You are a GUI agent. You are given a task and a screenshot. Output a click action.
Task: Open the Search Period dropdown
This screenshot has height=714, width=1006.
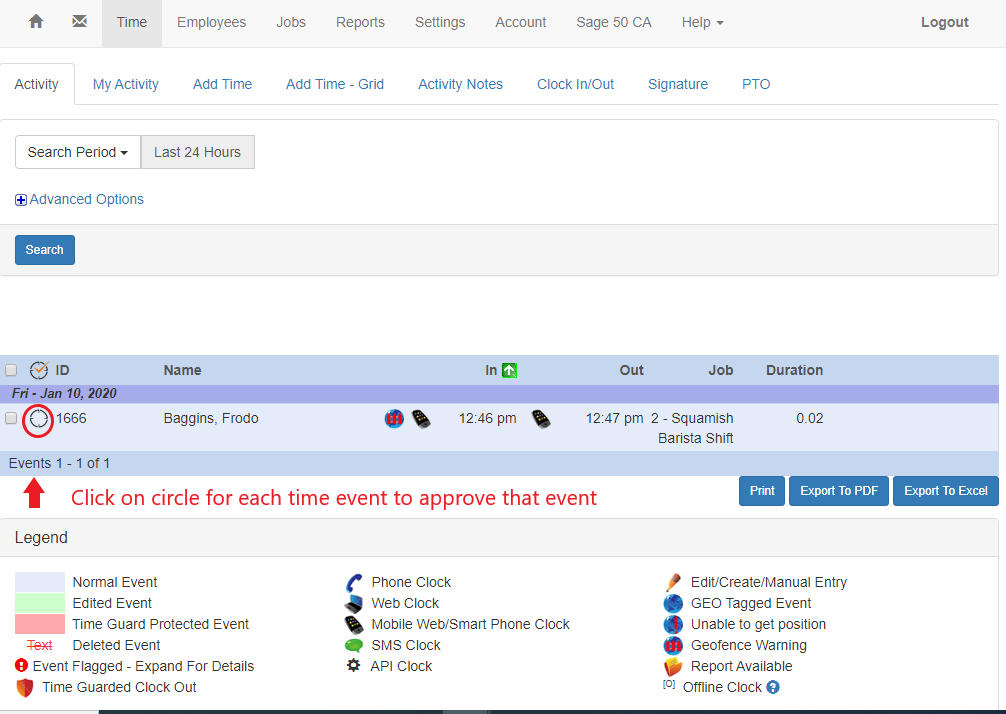click(x=78, y=152)
